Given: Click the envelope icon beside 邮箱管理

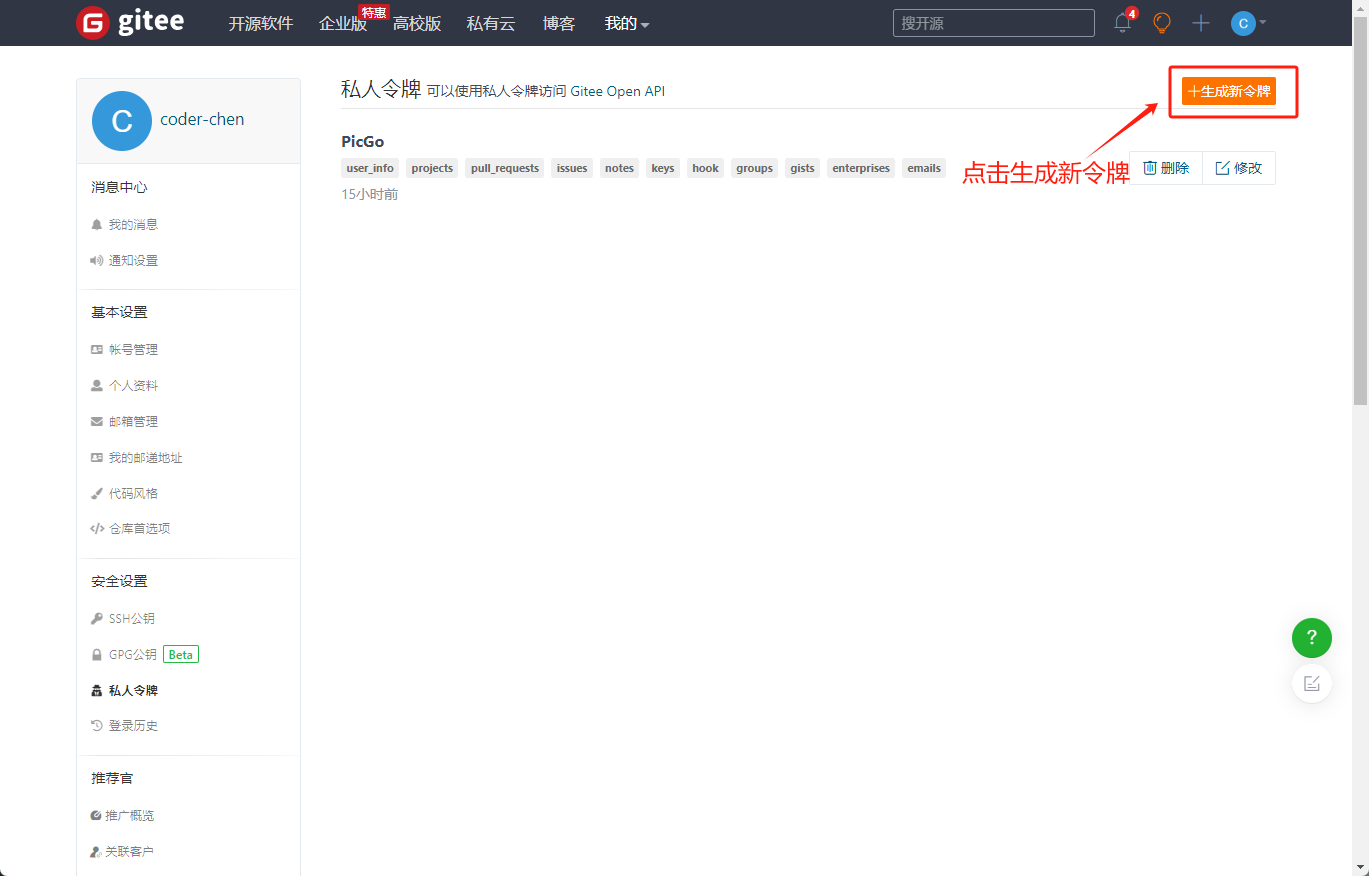Looking at the screenshot, I should (96, 422).
